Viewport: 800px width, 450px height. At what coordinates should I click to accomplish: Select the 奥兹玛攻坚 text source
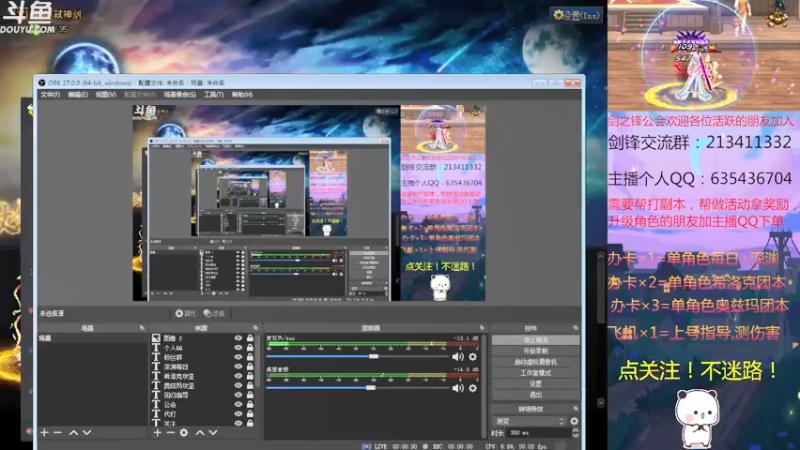coord(179,386)
